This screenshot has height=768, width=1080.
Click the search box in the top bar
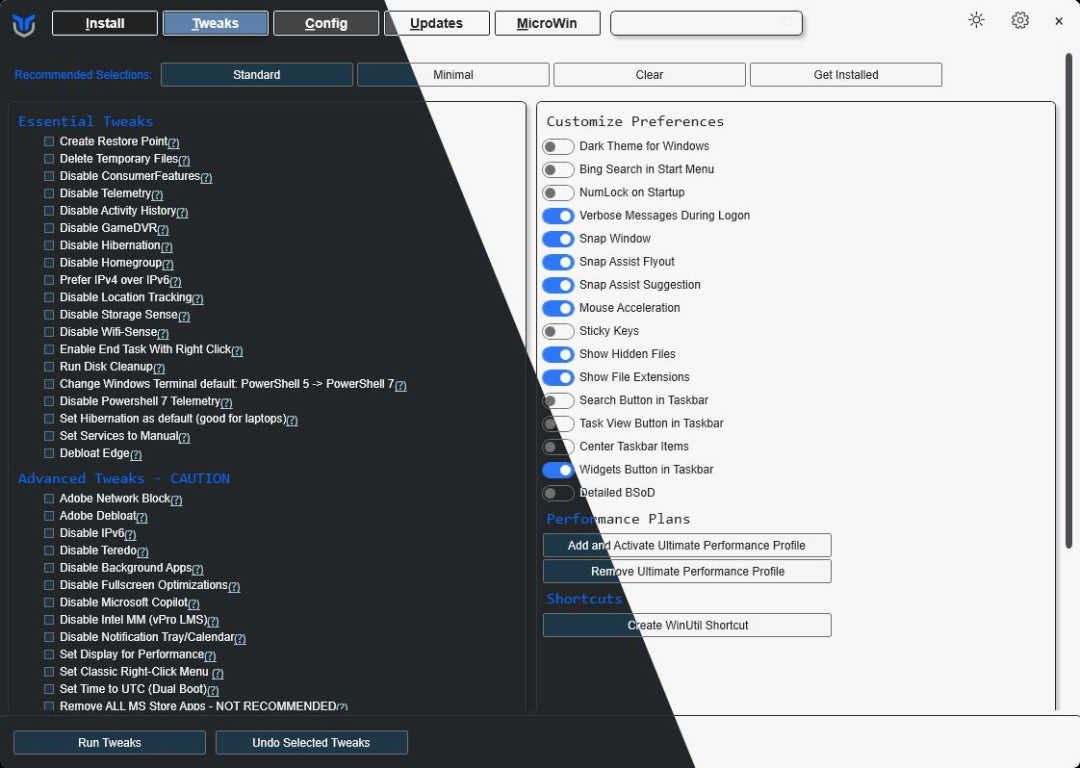click(x=706, y=23)
